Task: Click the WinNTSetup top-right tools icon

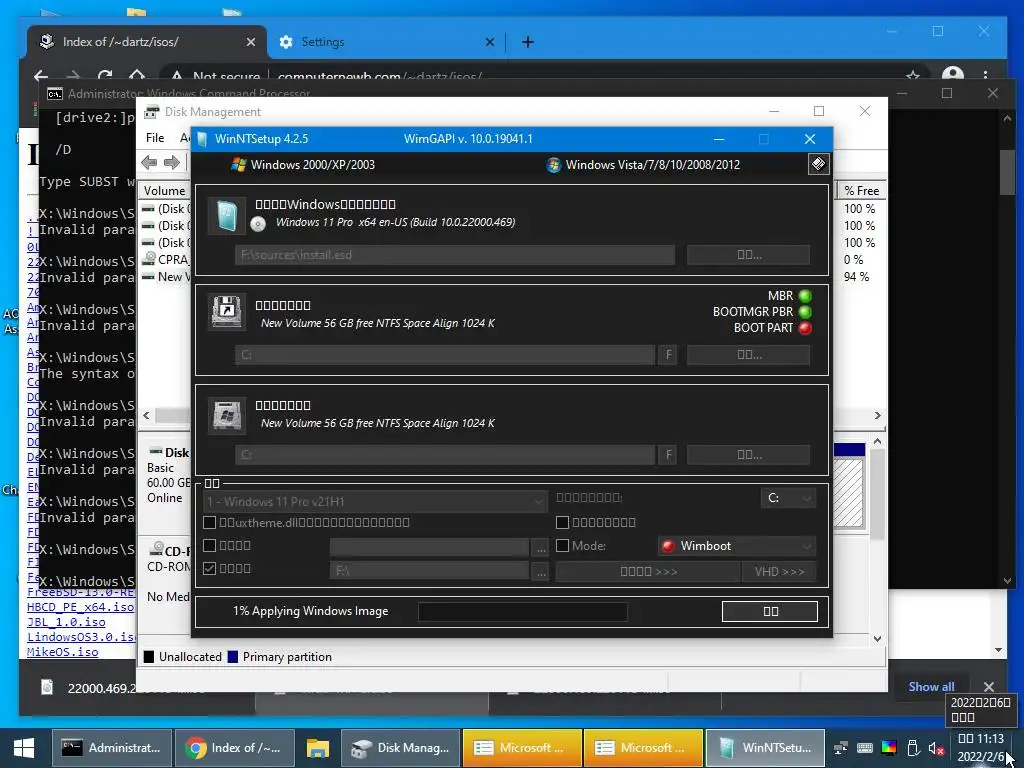Action: click(x=818, y=164)
